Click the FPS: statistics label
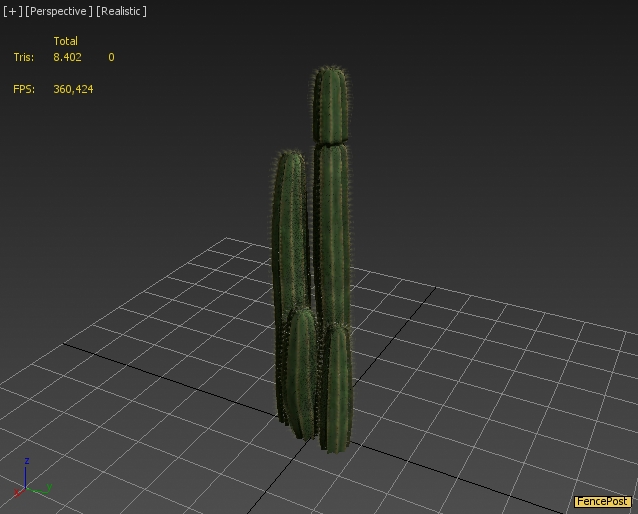638x514 pixels. (24, 89)
